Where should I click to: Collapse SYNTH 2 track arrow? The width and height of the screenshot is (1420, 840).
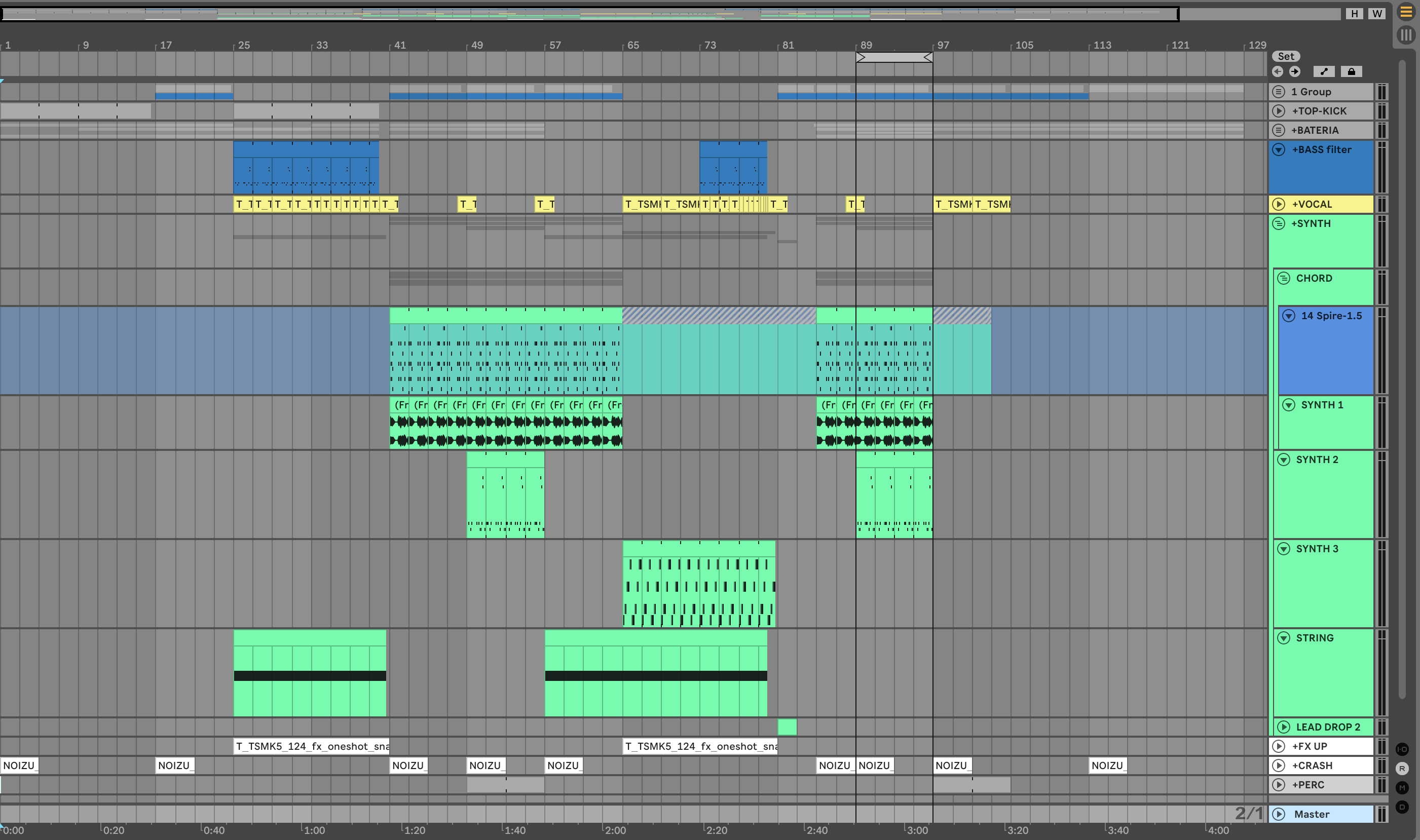[x=1284, y=460]
